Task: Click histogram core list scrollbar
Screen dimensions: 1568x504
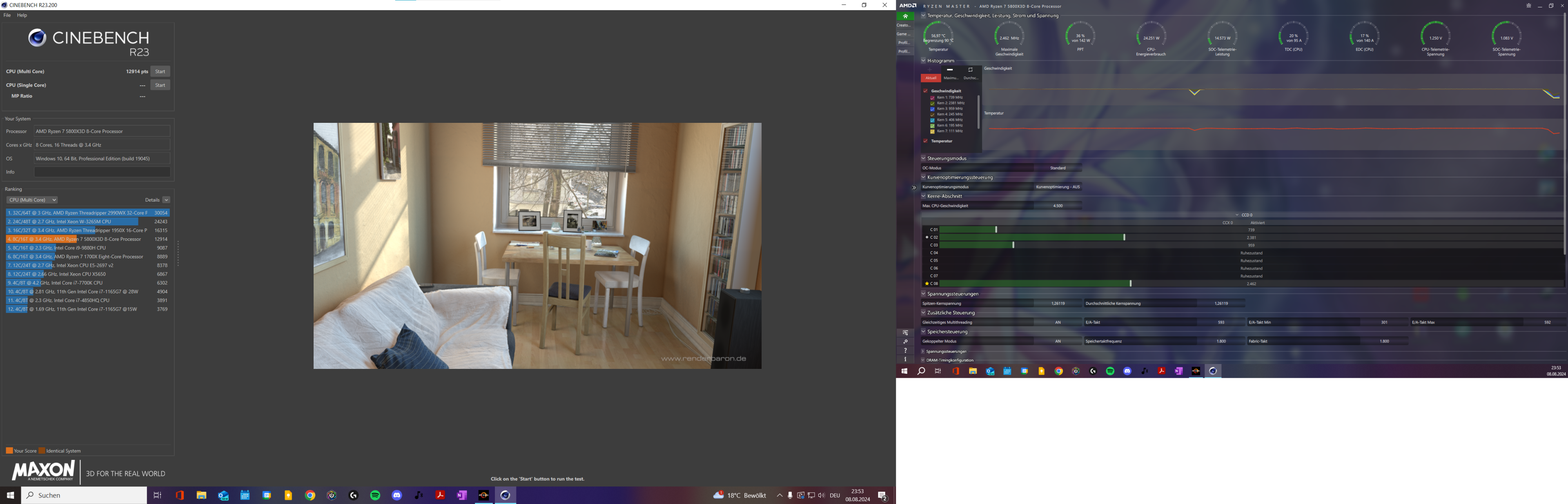Action: (x=979, y=113)
